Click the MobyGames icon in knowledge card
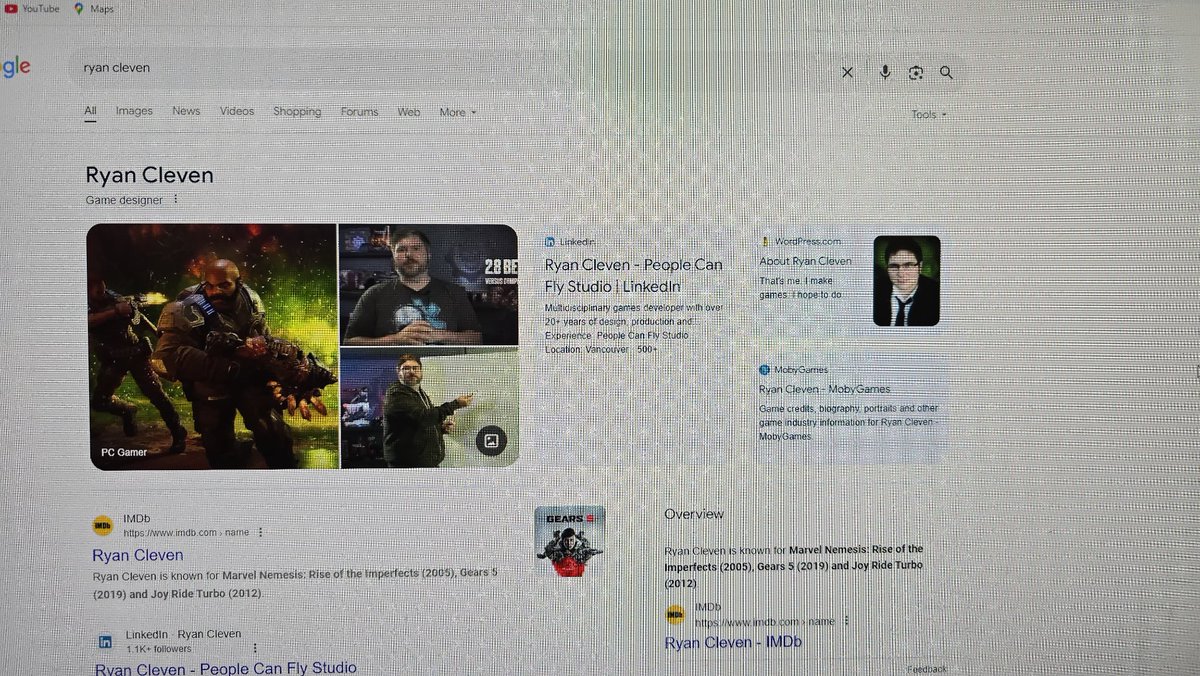The image size is (1200, 676). [x=764, y=370]
